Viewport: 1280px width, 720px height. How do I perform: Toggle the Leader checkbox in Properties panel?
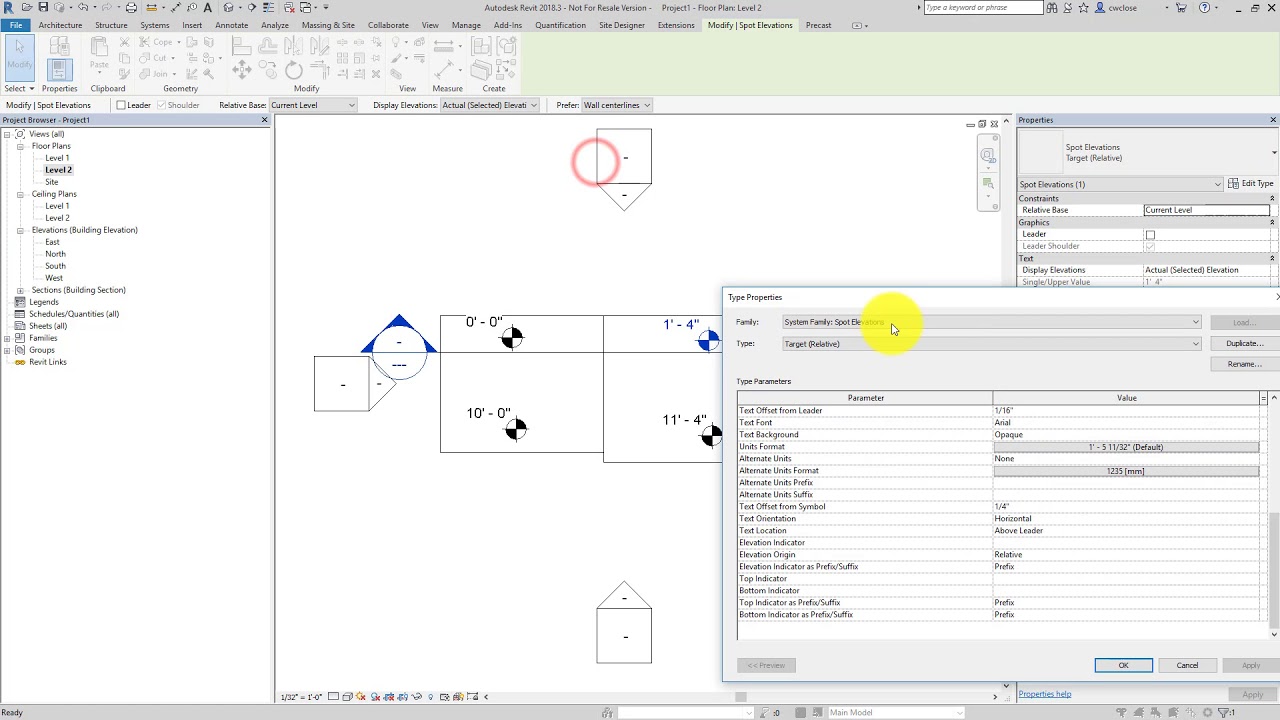coord(1150,234)
